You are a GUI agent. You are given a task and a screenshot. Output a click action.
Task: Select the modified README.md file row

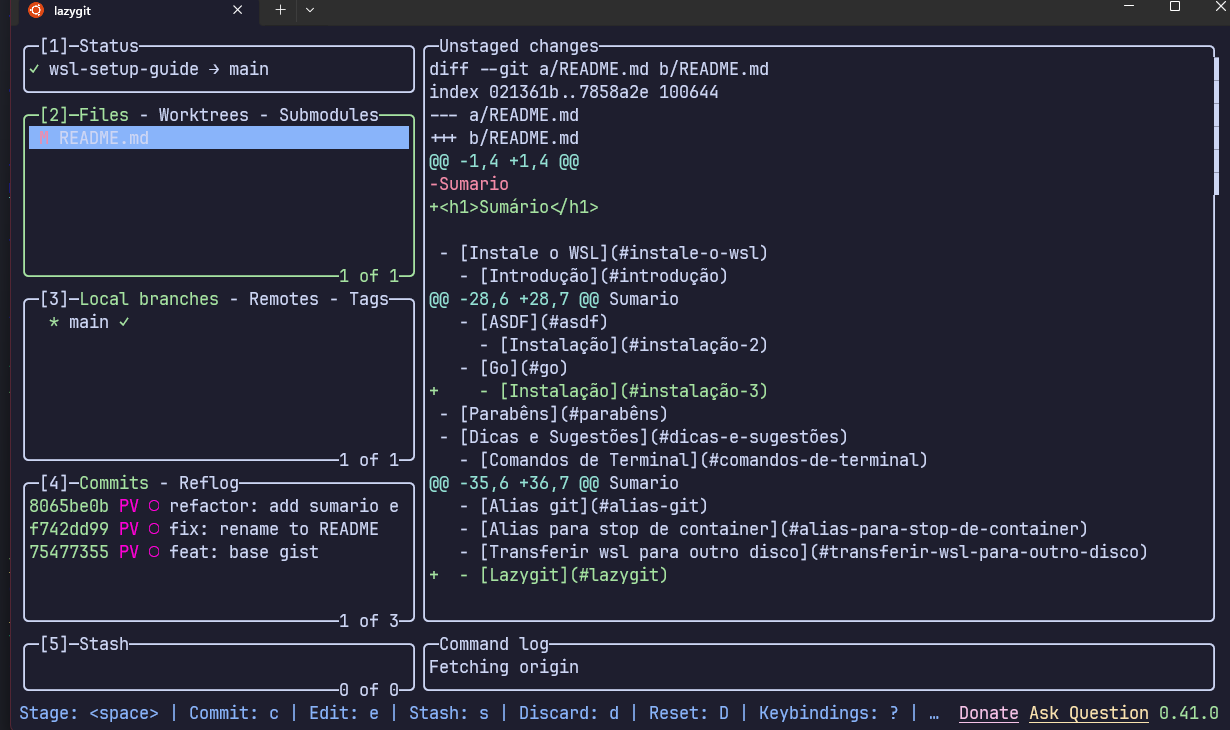tap(219, 138)
